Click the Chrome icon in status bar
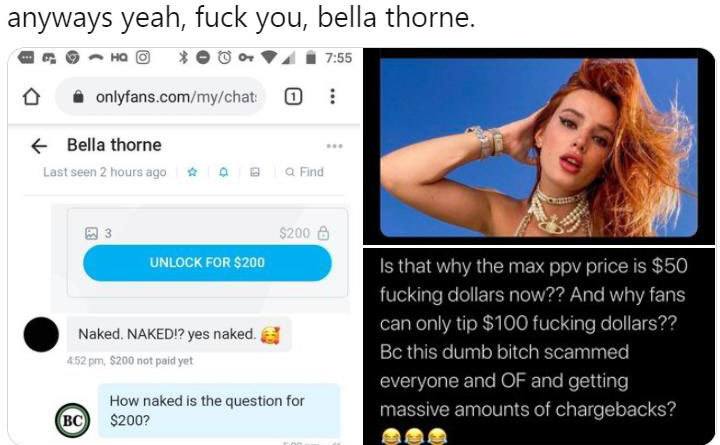Image resolution: width=720 pixels, height=445 pixels. coord(72,57)
